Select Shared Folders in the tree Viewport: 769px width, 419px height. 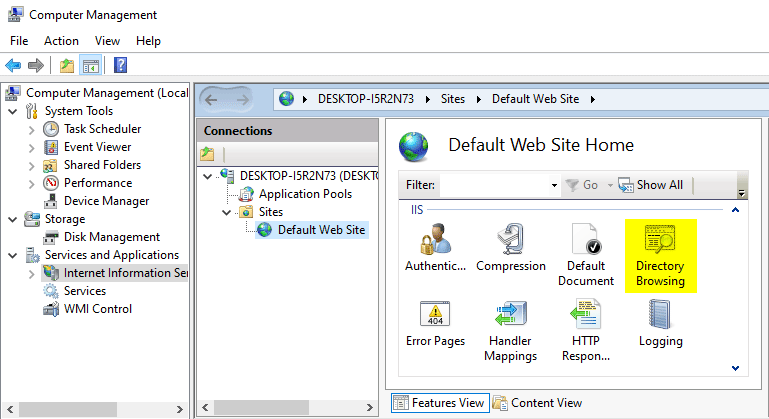click(102, 165)
